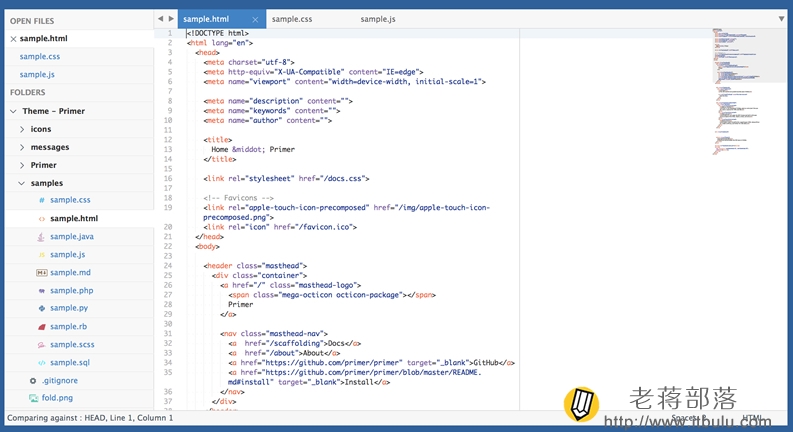Image resolution: width=793 pixels, height=432 pixels.
Task: Expand the icons folder
Action: (x=22, y=129)
